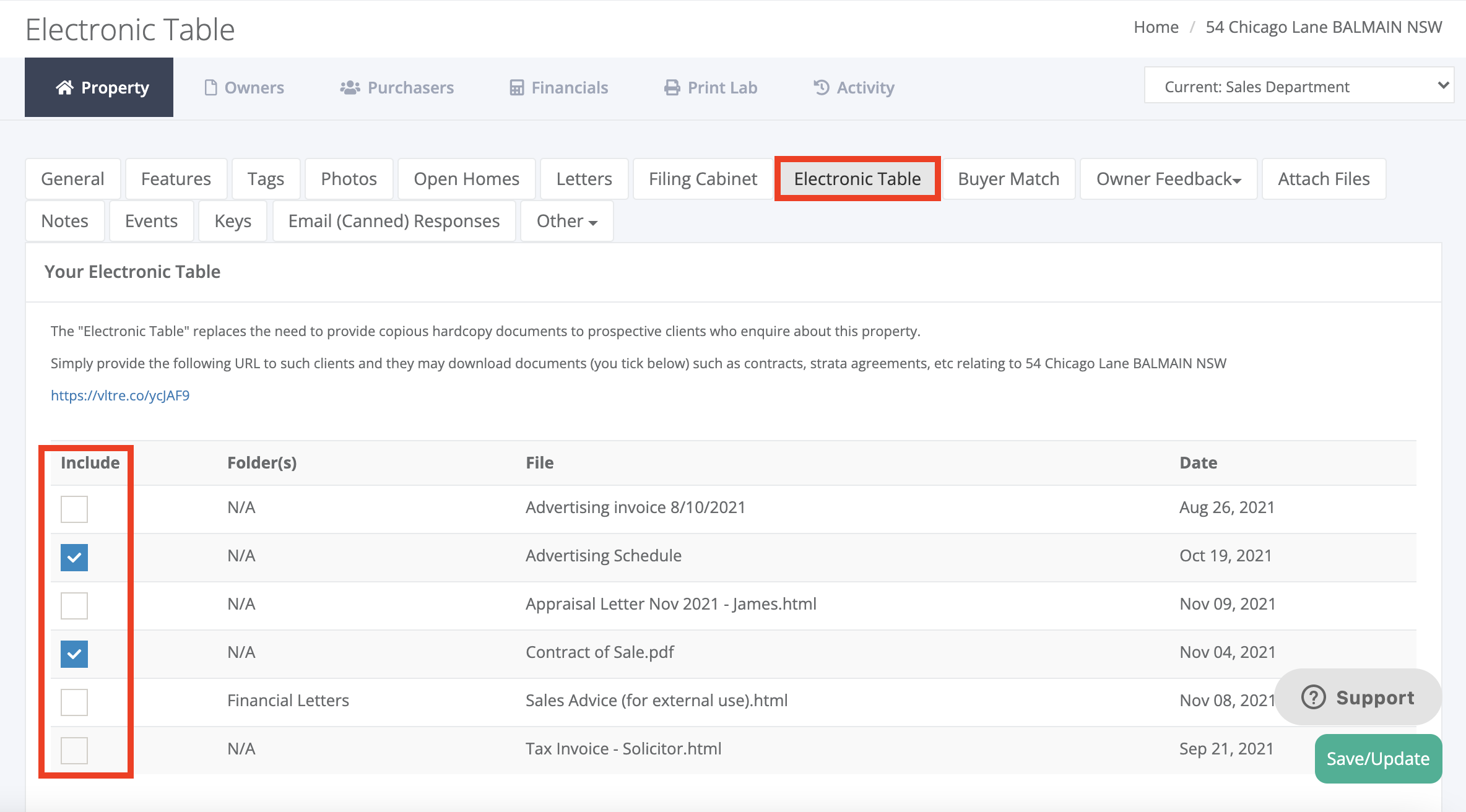Click the Appraisal Letter Nov 2021 - James.html file

tap(671, 604)
